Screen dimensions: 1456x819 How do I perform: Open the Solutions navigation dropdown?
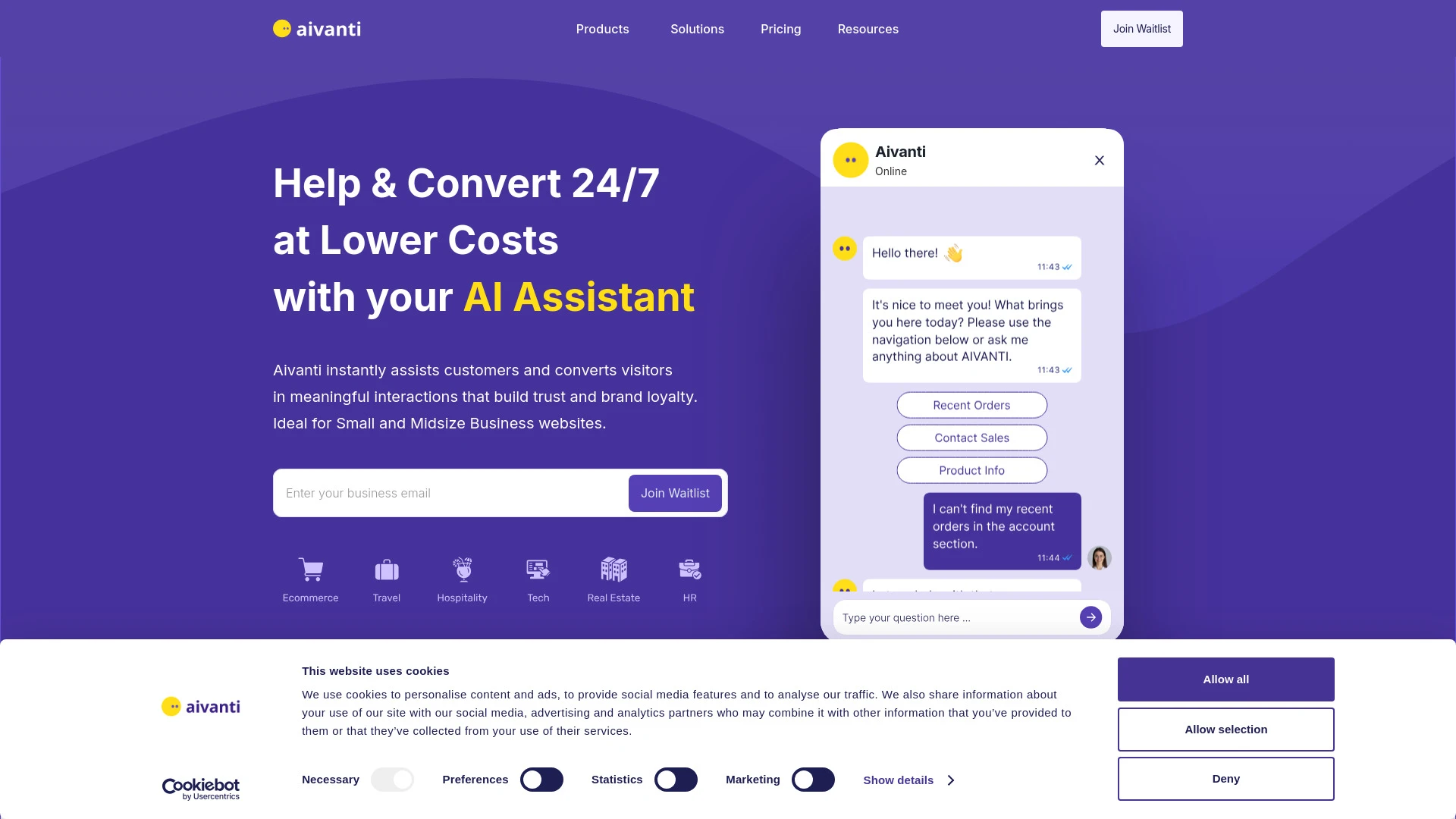click(697, 29)
